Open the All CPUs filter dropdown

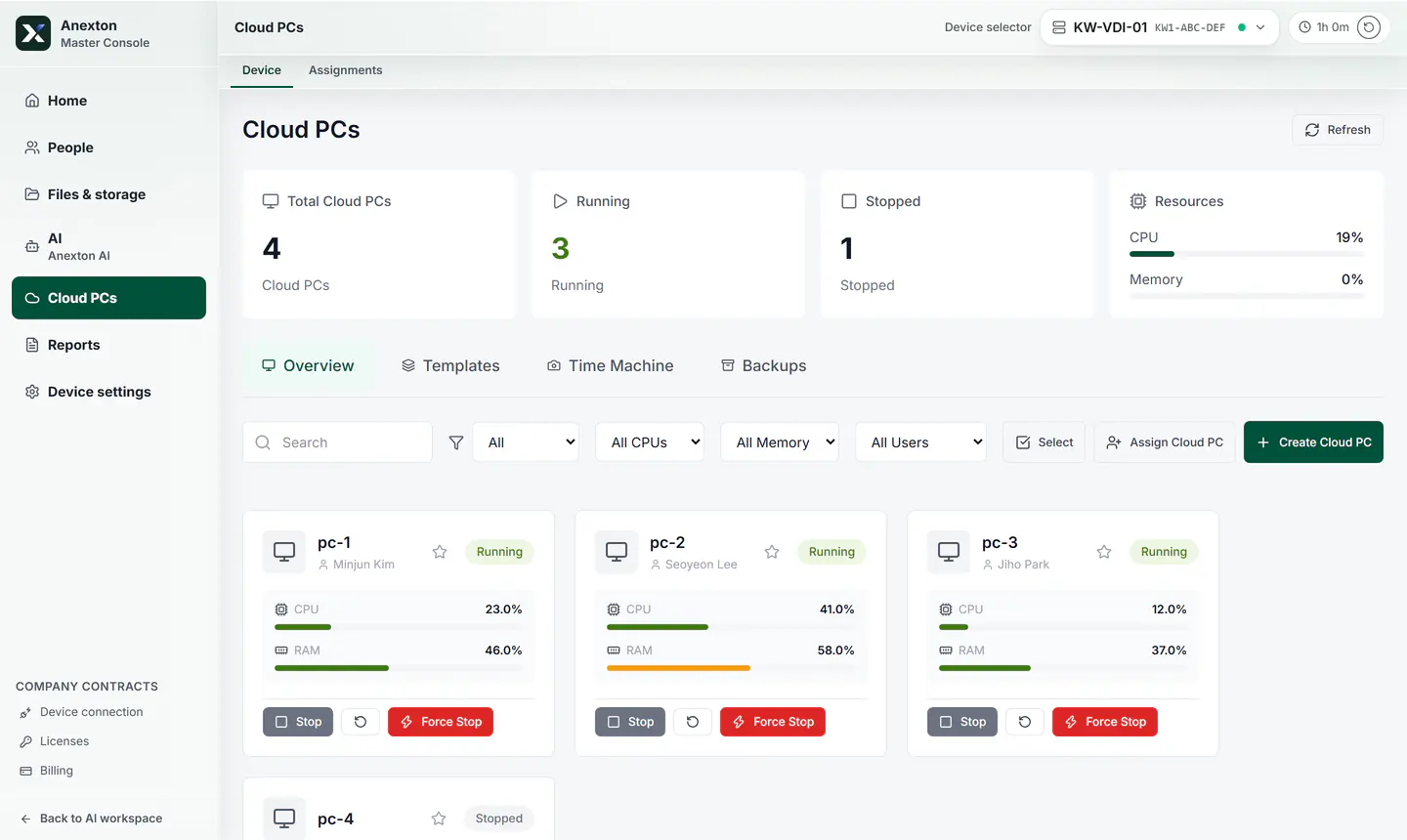(650, 442)
